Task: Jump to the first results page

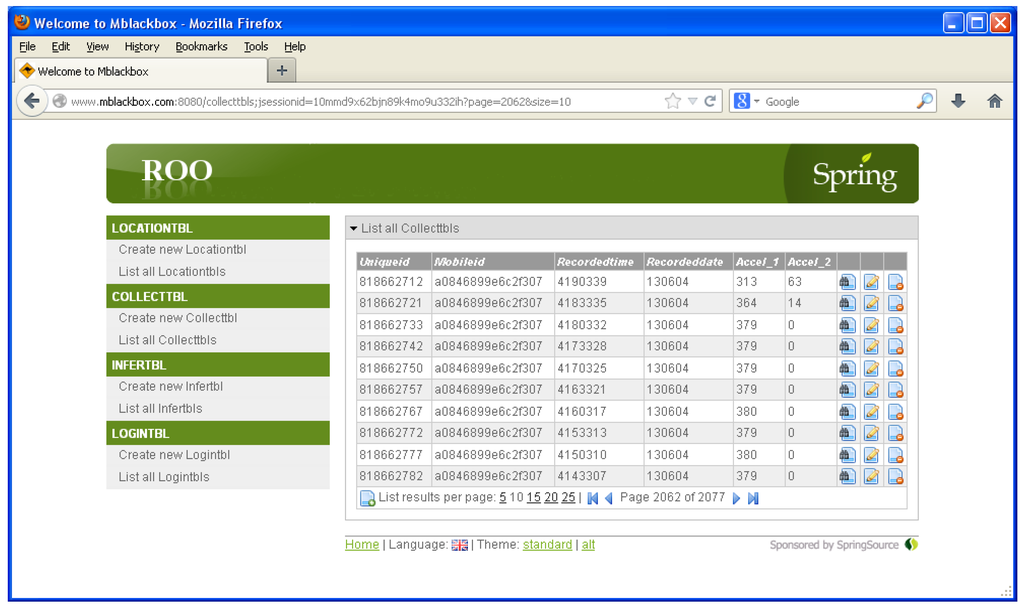Action: tap(592, 498)
